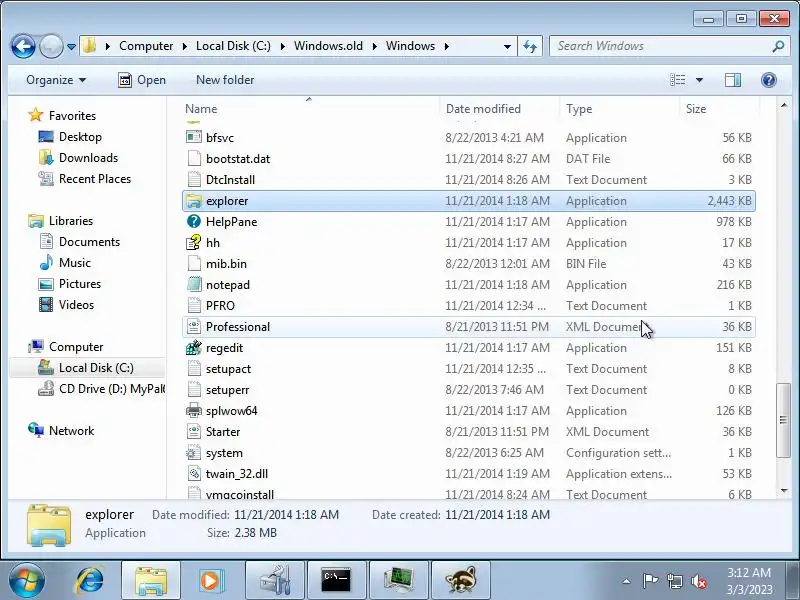Click the scroll up arrow of file list
Image resolution: width=800 pixels, height=600 pixels.
point(783,105)
